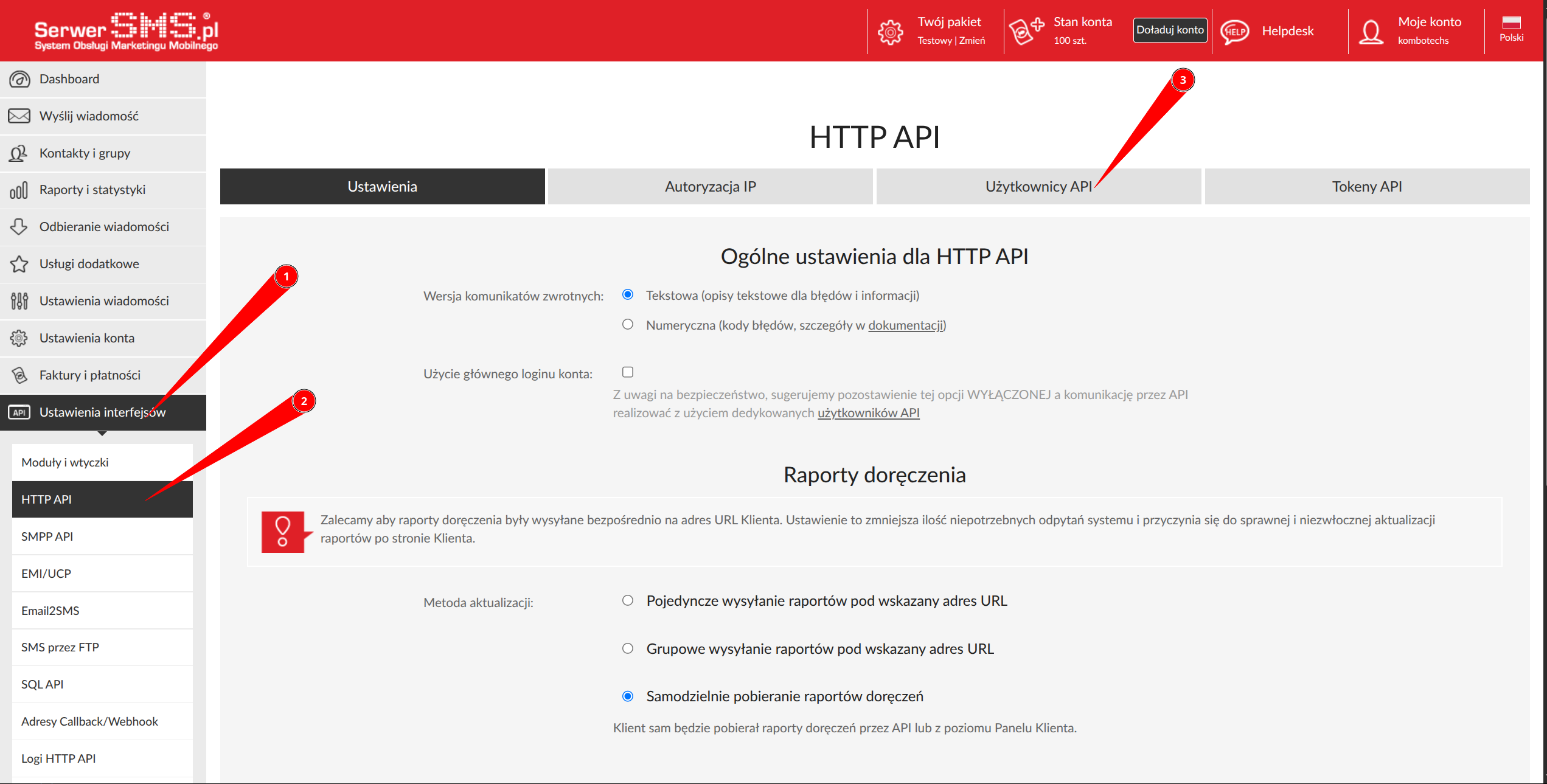The image size is (1547, 784).
Task: Select Numeryczna response version radio
Action: click(628, 325)
